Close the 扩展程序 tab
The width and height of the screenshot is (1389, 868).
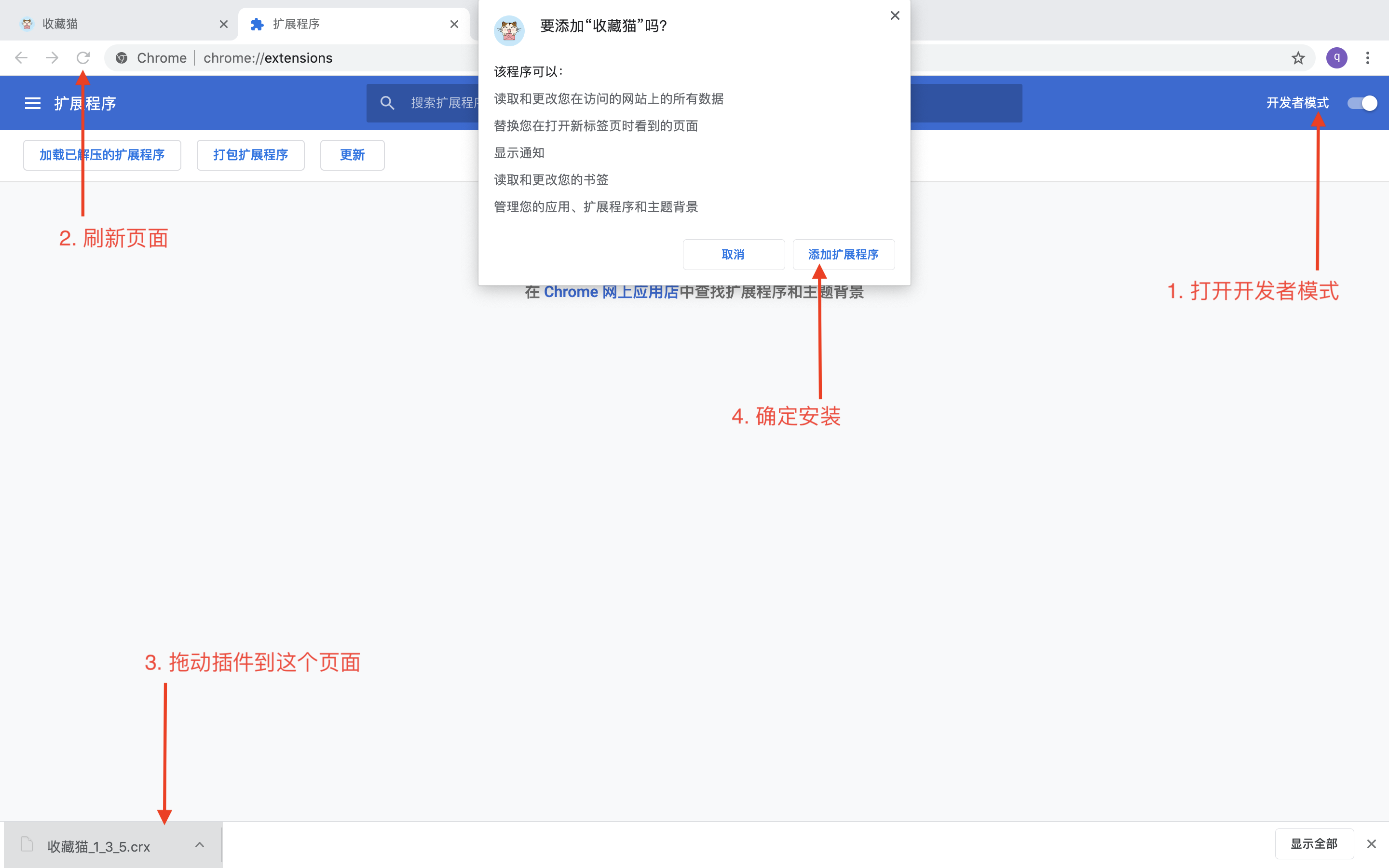(454, 24)
